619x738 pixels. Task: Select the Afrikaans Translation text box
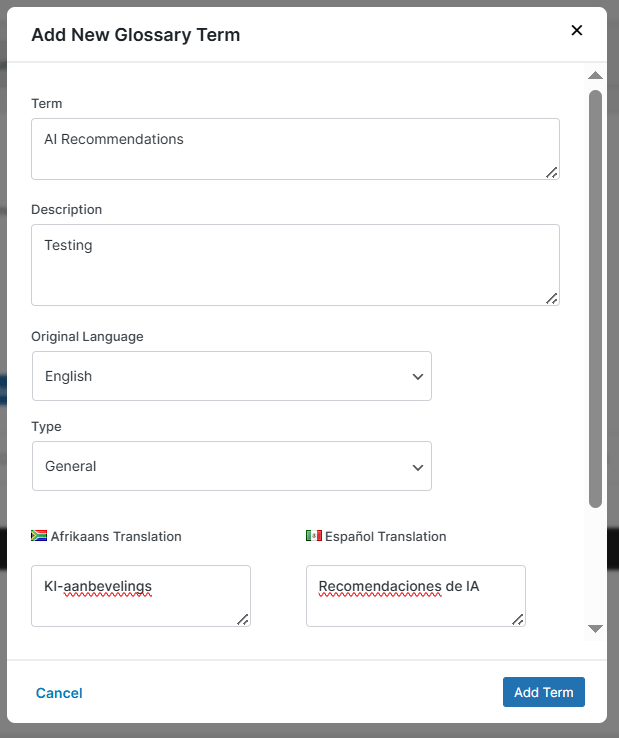tap(140, 595)
